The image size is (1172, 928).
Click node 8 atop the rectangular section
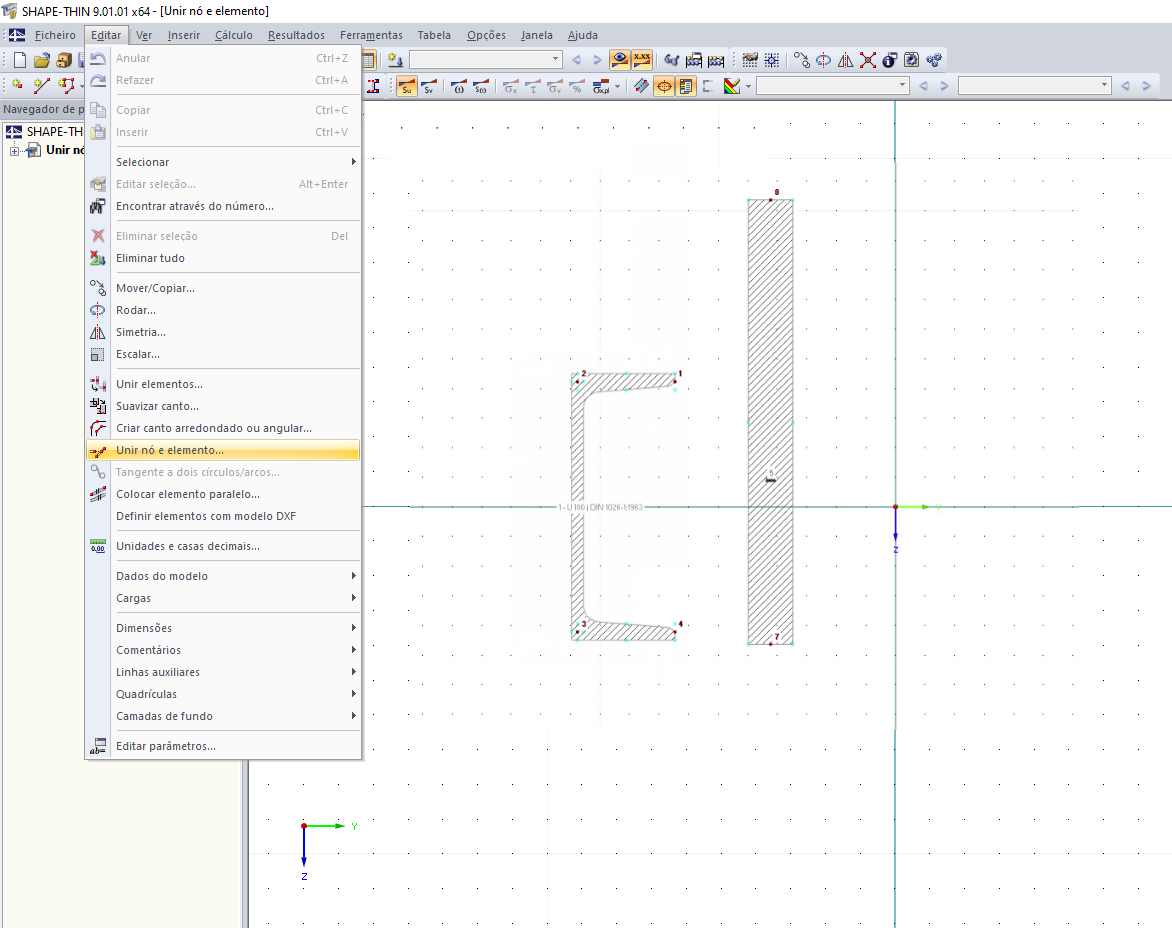coord(770,199)
